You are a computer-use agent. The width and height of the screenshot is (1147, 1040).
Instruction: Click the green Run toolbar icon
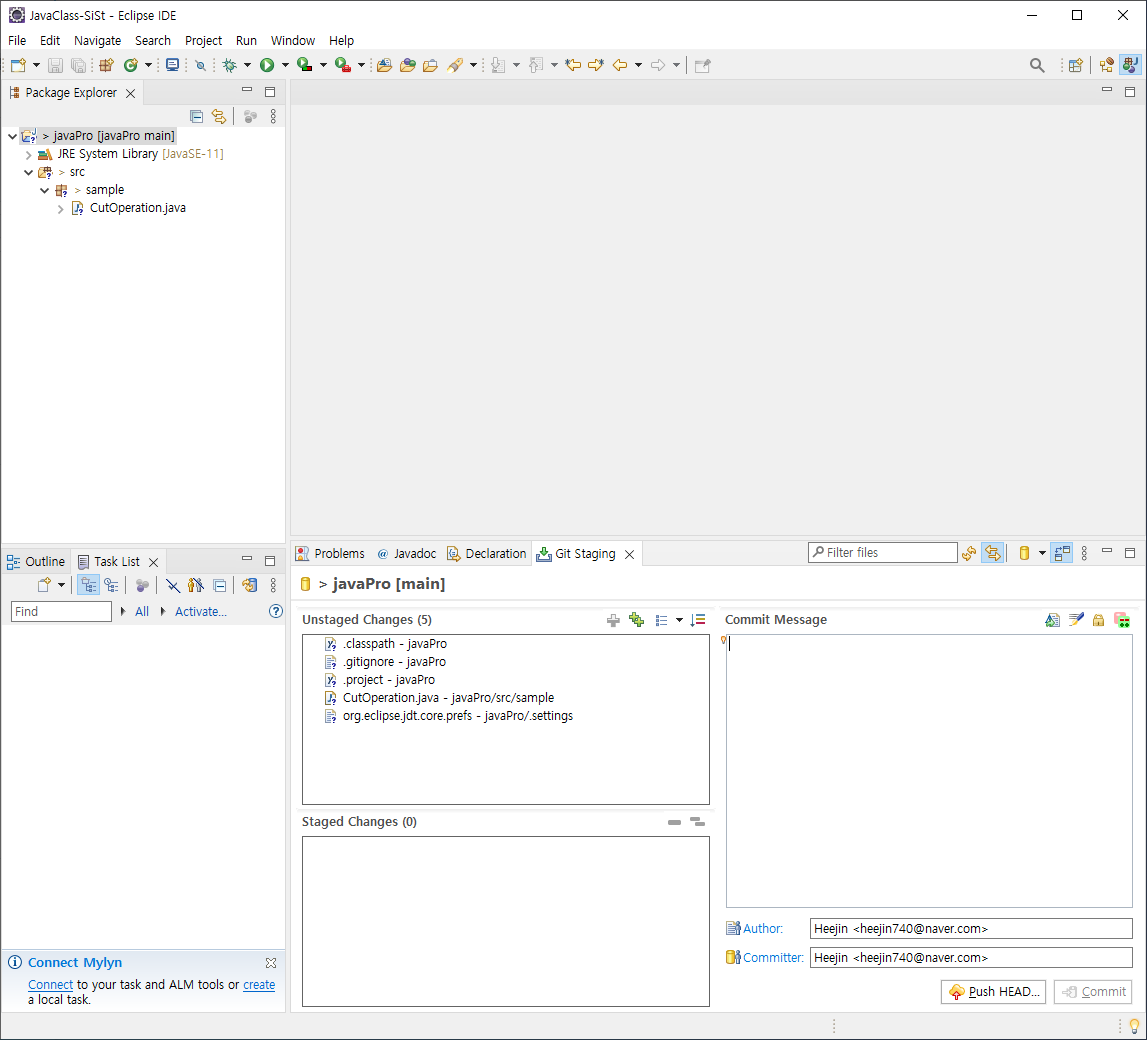[x=267, y=65]
